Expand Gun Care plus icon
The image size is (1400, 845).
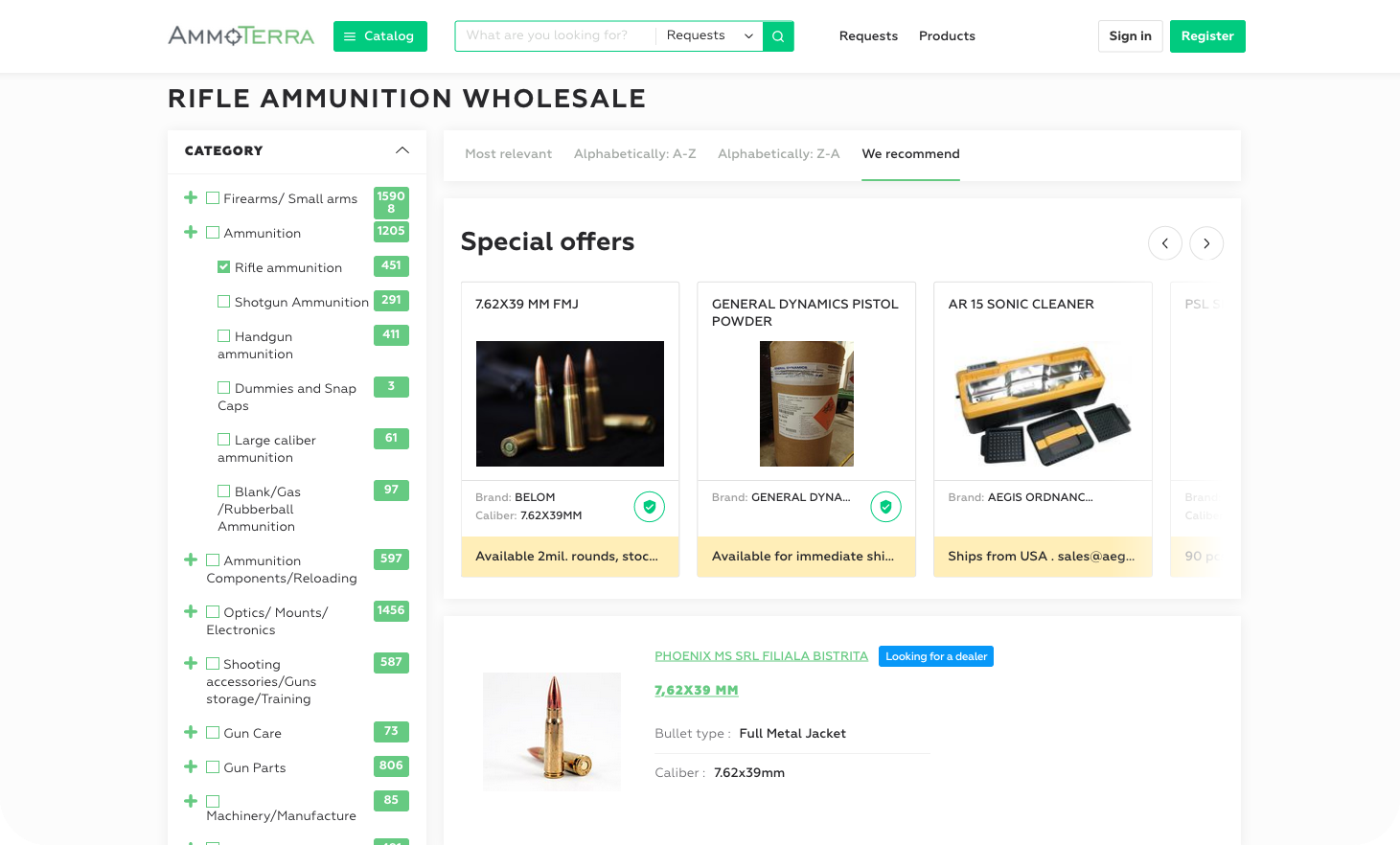coord(191,732)
